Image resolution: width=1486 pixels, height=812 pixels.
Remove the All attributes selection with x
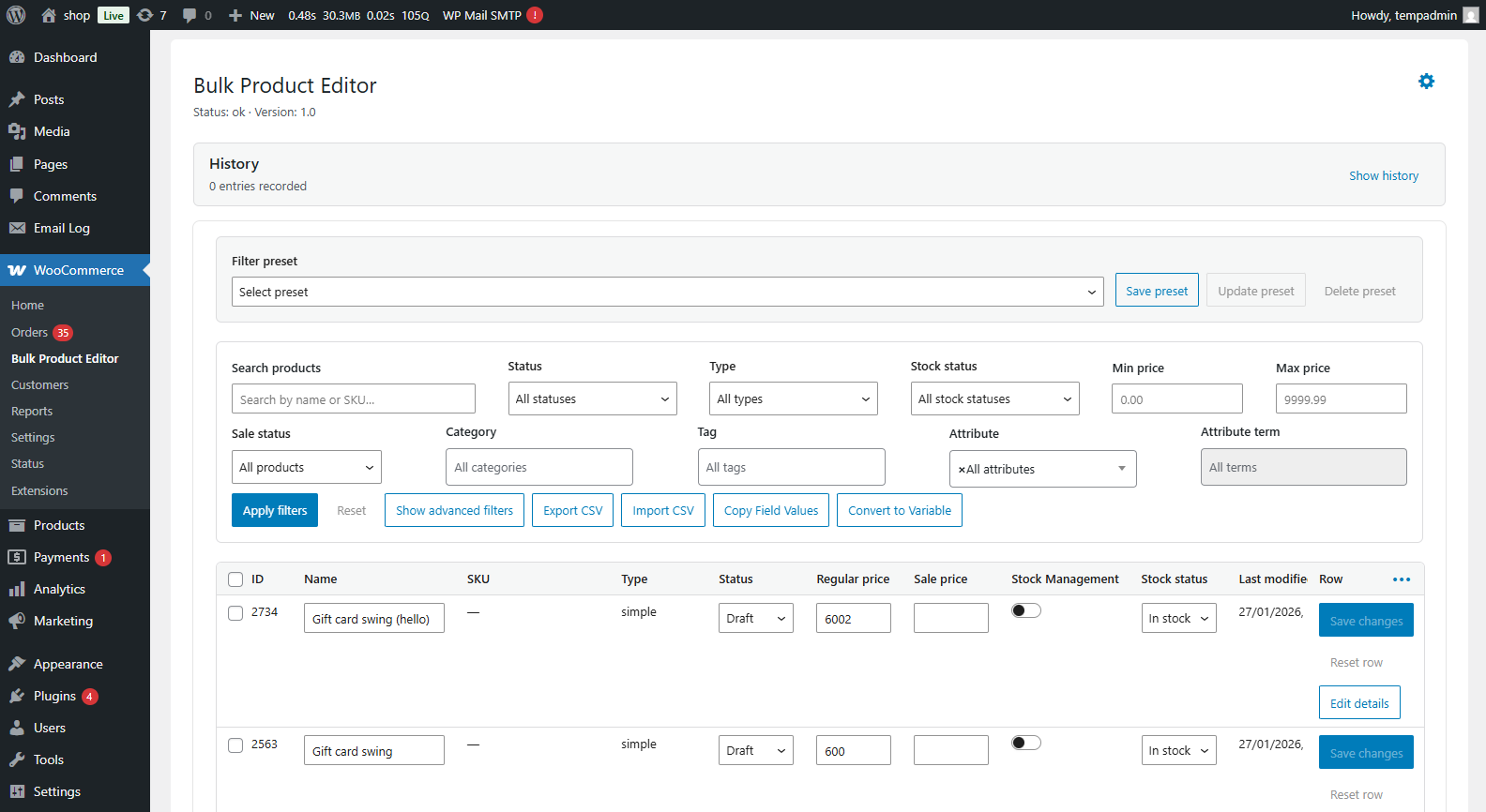962,470
